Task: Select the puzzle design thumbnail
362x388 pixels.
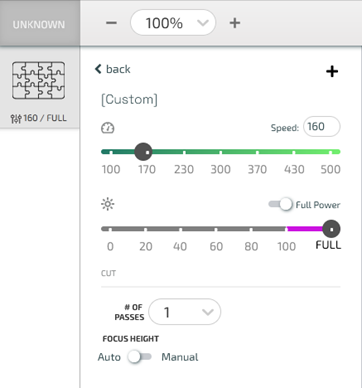Action: pyautogui.click(x=39, y=80)
